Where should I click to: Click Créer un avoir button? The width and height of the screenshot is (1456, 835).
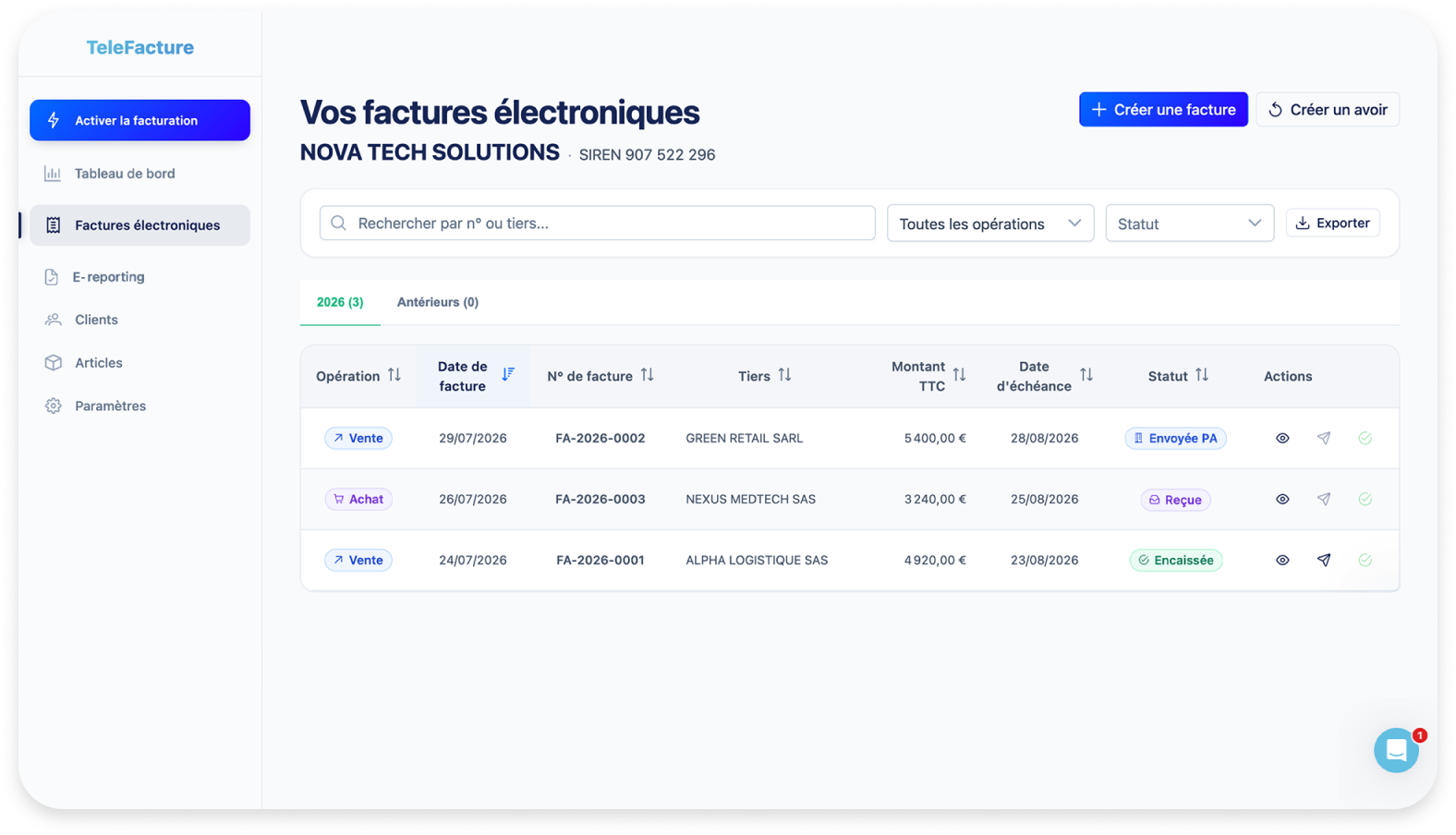pos(1328,109)
